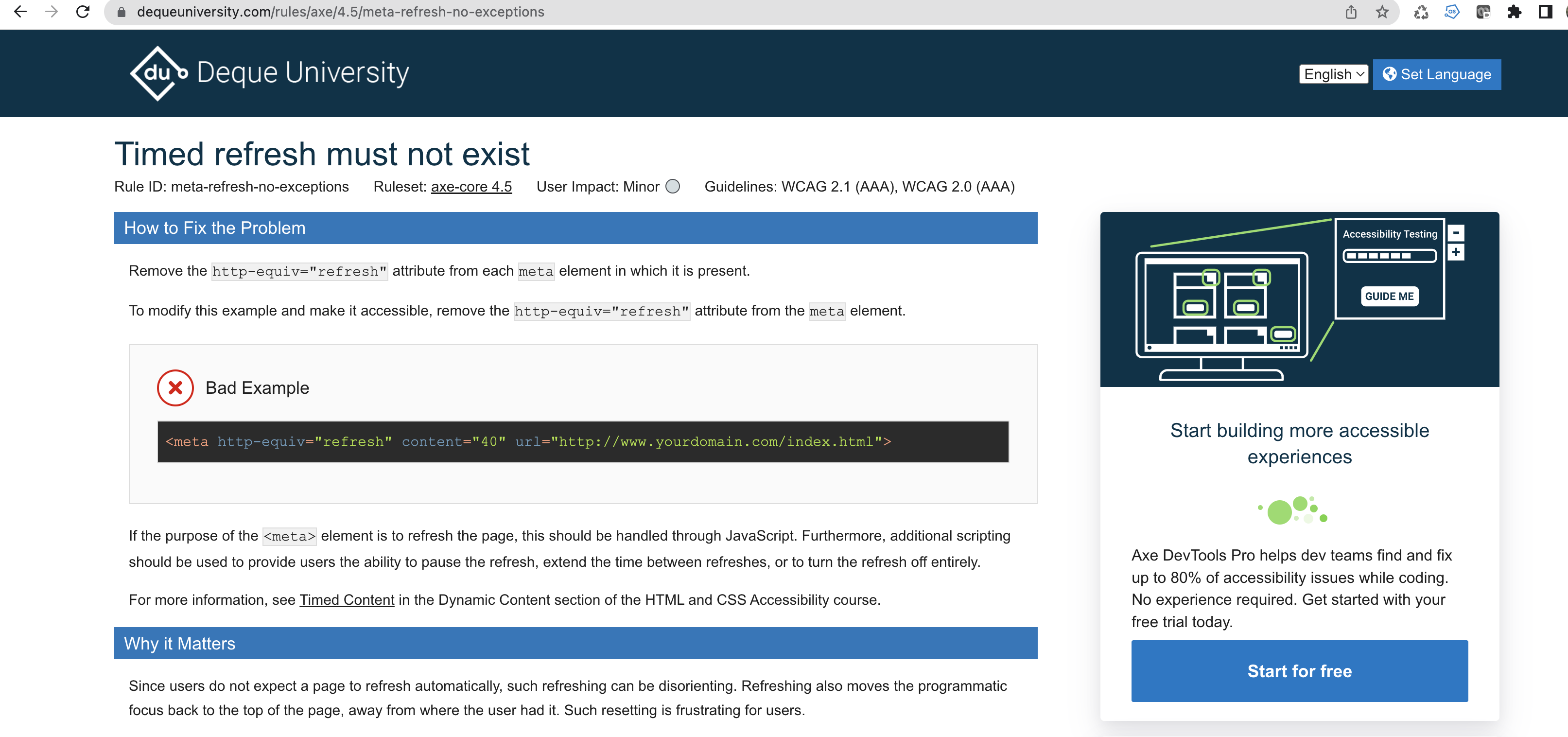The image size is (1568, 737).
Task: Toggle the bookmark star for this page
Action: [1382, 12]
